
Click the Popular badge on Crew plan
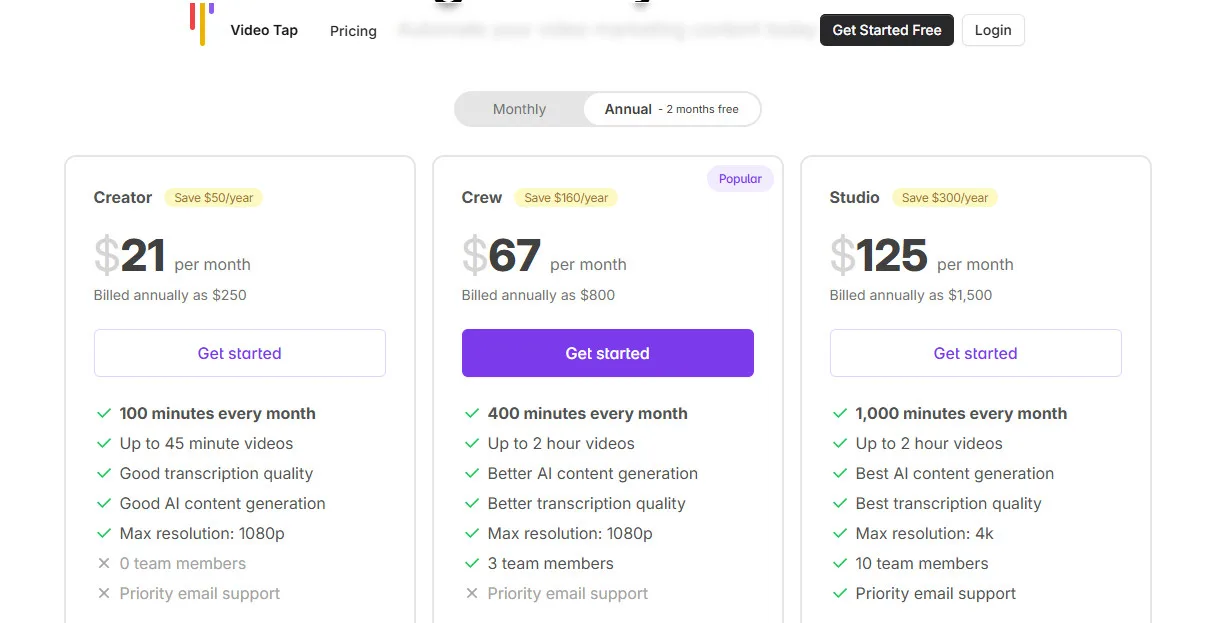click(x=740, y=178)
